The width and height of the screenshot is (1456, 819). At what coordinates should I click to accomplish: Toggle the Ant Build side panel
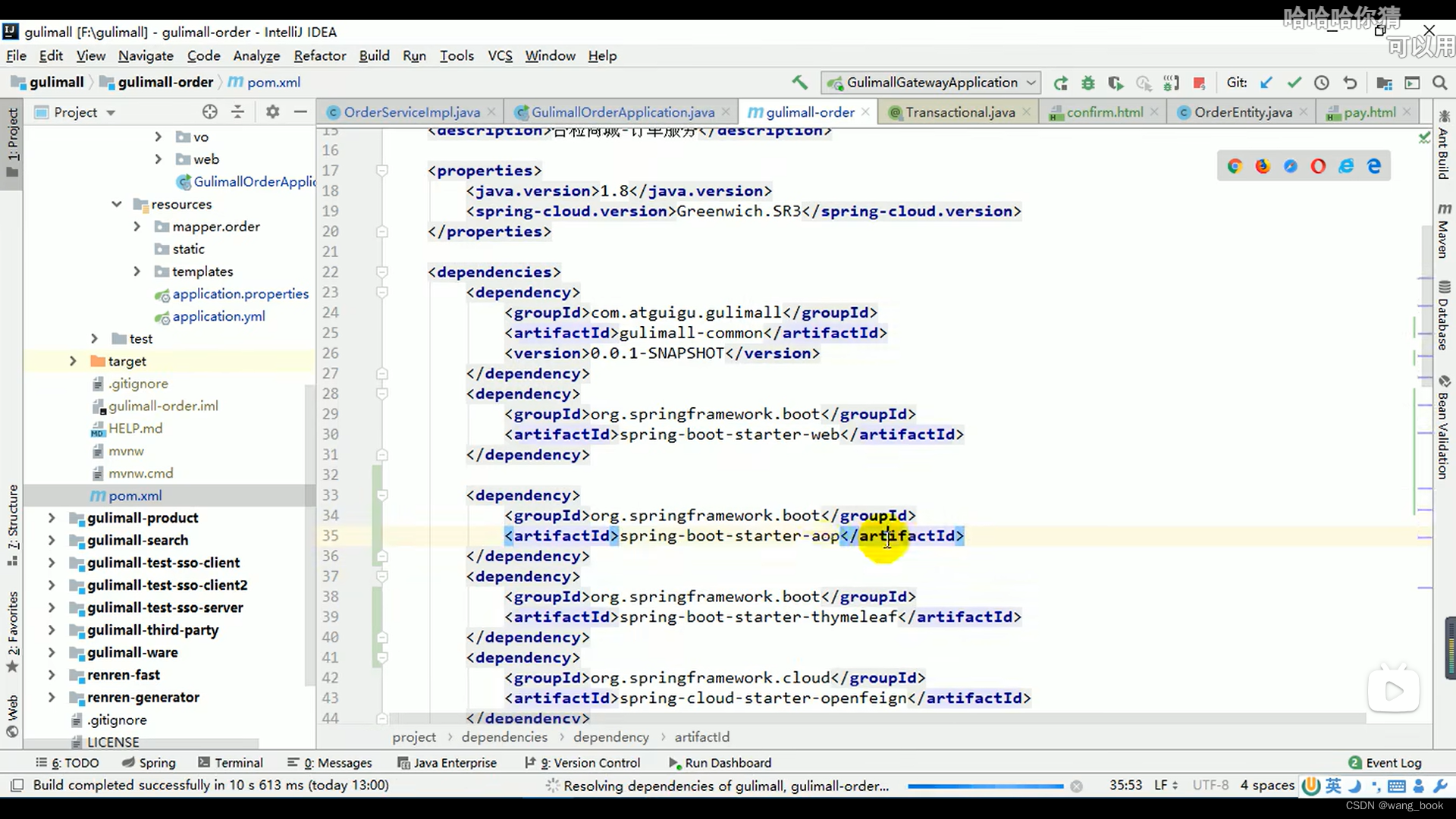pyautogui.click(x=1444, y=145)
